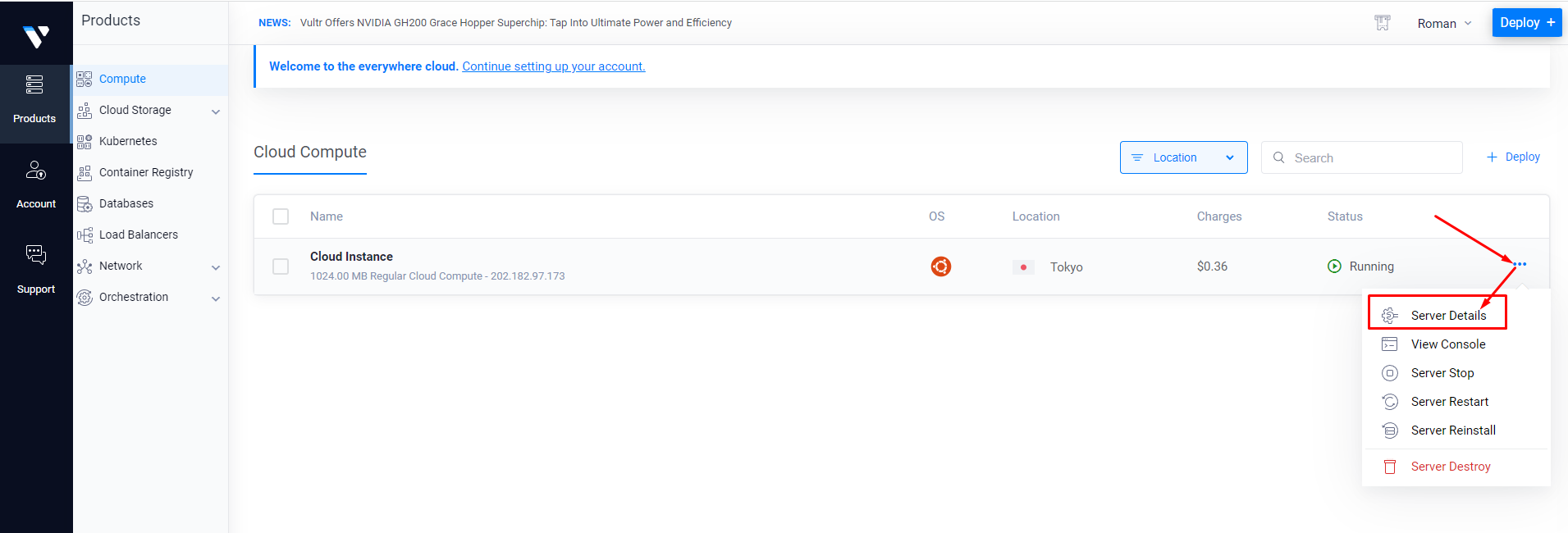Click the Japan flag icon

(x=1023, y=267)
